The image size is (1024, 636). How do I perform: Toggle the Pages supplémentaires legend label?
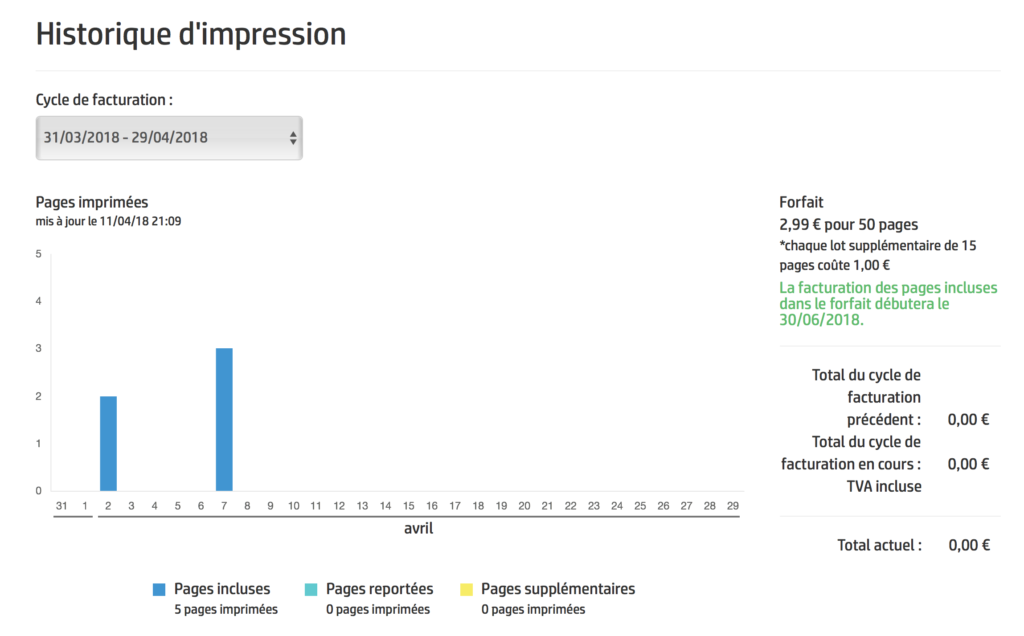[x=558, y=589]
